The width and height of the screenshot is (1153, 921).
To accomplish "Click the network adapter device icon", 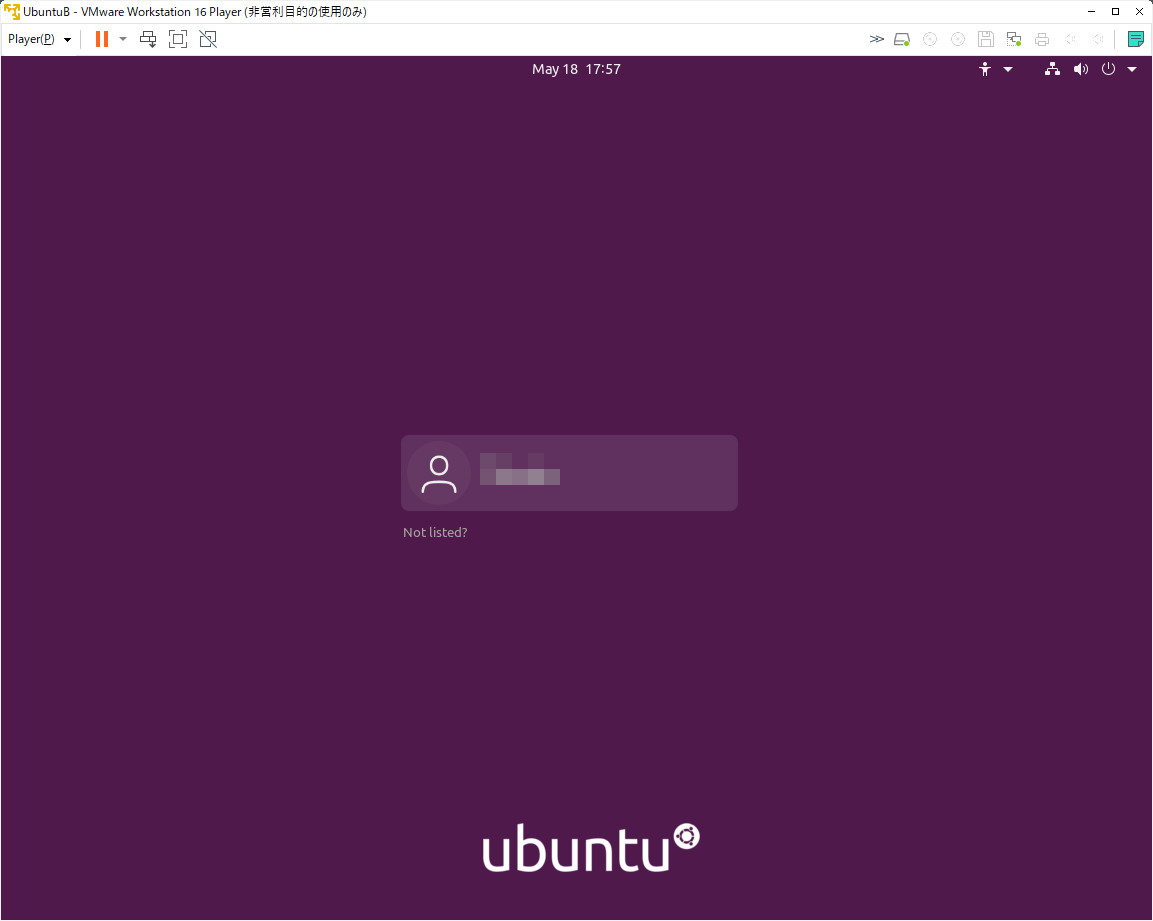I will click(1014, 39).
